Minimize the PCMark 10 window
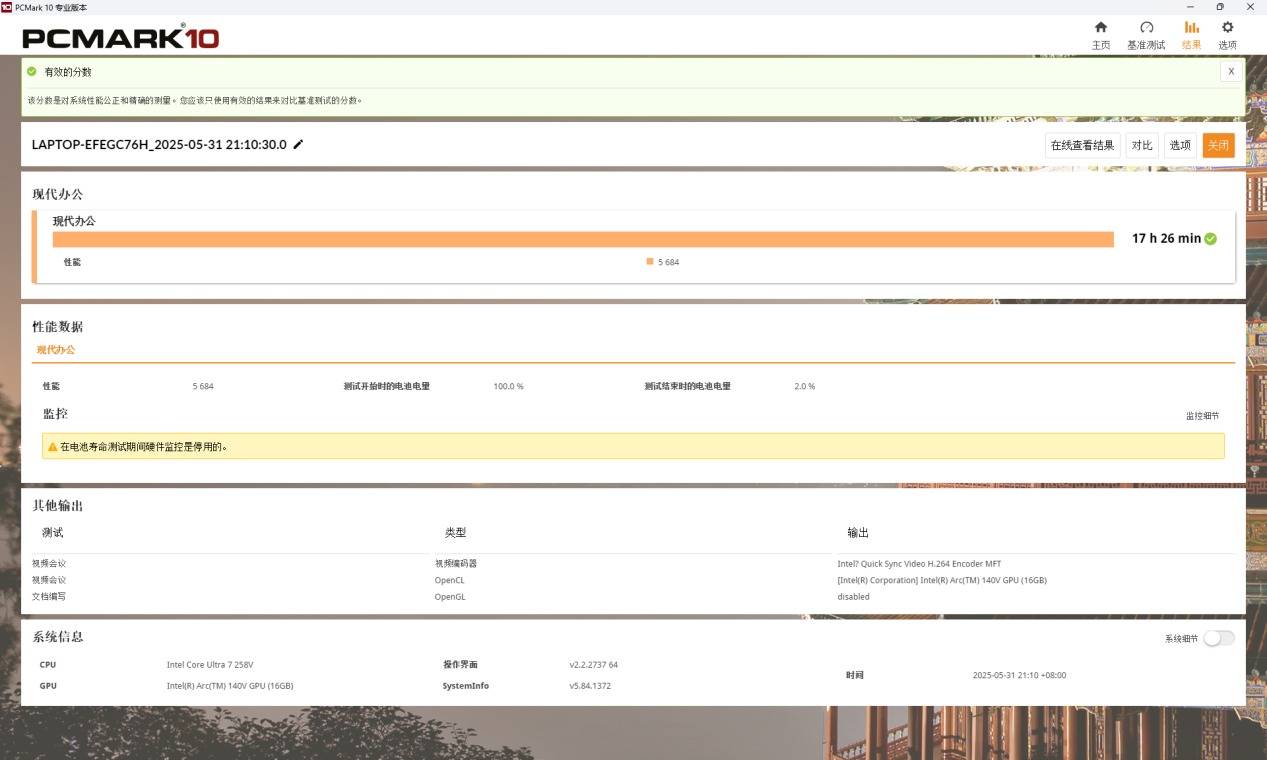This screenshot has width=1267, height=760. click(x=1190, y=7)
